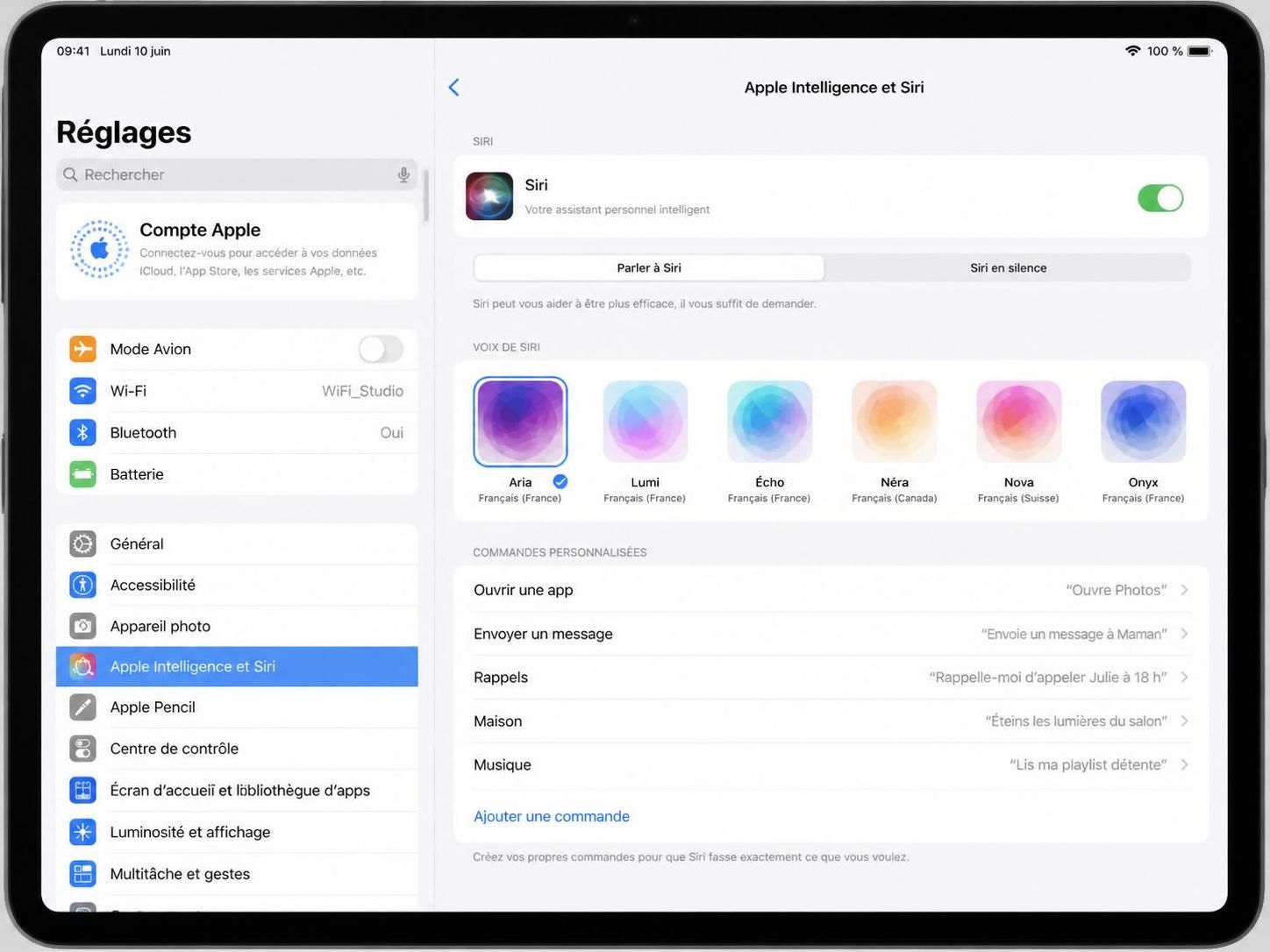Click the Luminosité et affichage icon
1270x952 pixels.
(x=83, y=832)
